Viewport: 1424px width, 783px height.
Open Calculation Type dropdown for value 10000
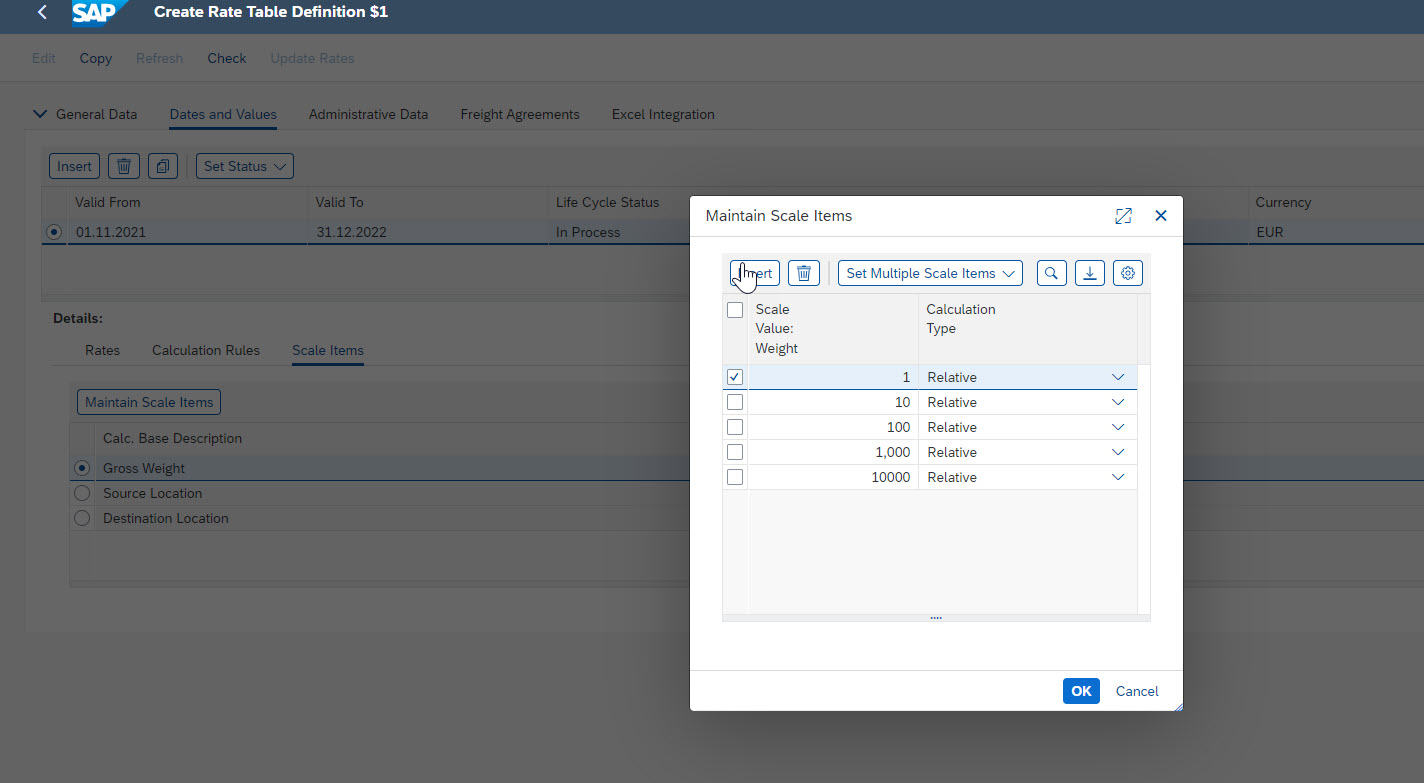1117,477
